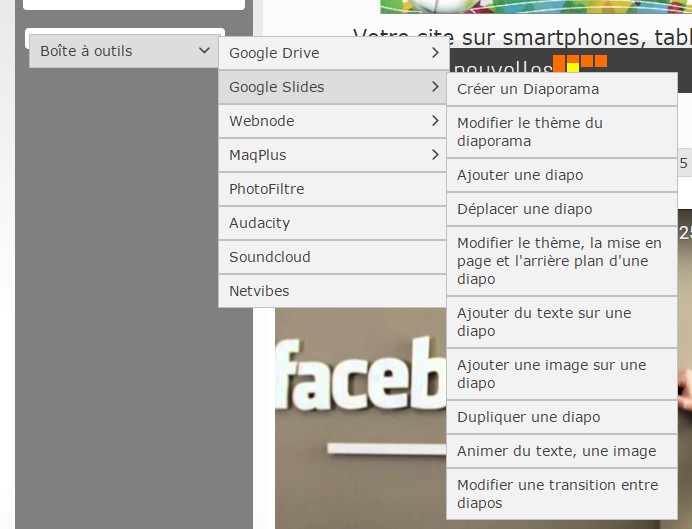The image size is (692, 529).
Task: Select Audacity in the tools menu
Action: click(332, 223)
